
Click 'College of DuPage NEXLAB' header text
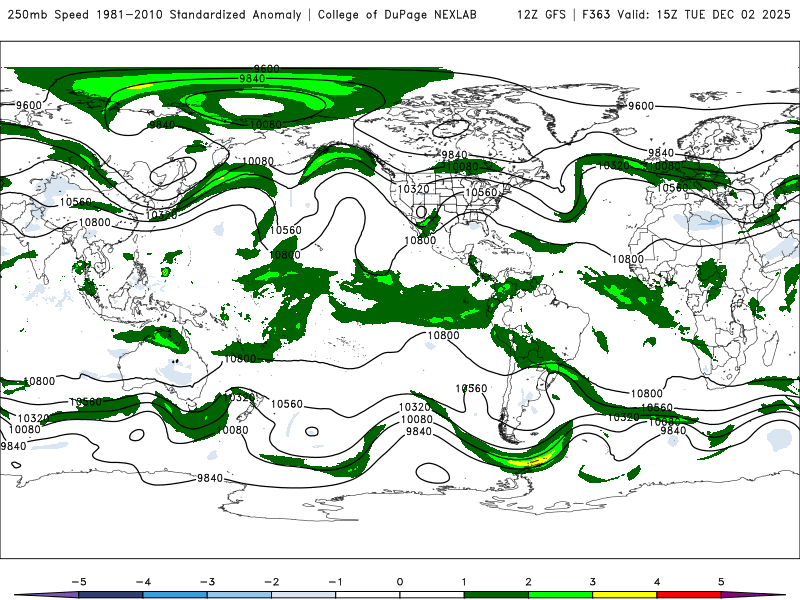tap(397, 15)
